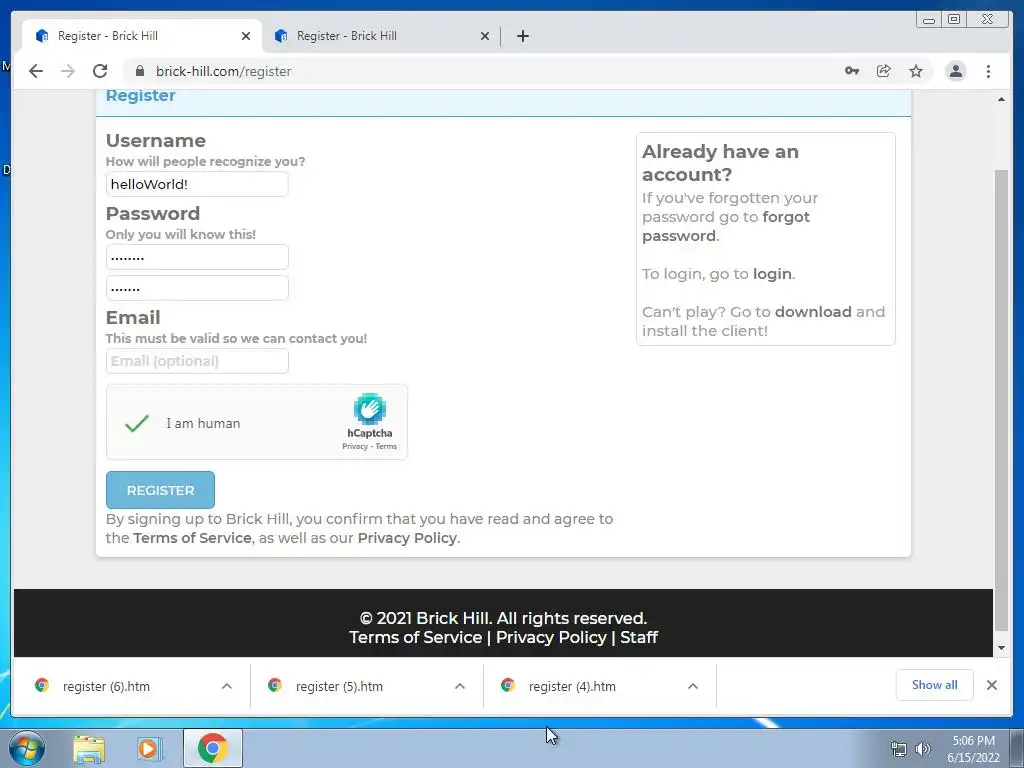Viewport: 1024px width, 768px height.
Task: Open the Windows Start menu
Action: coord(27,748)
